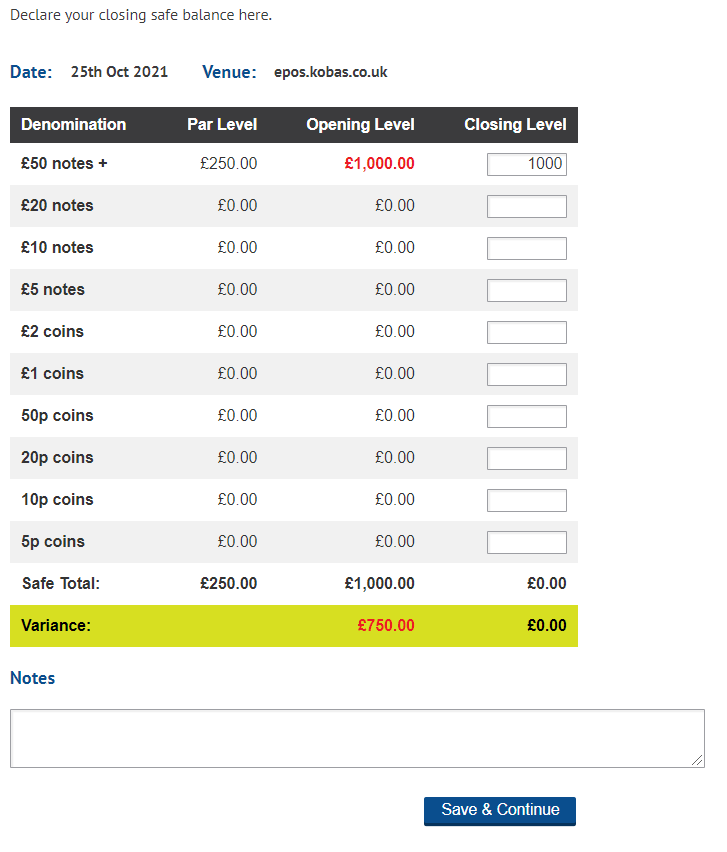Click the epos.kobas.co.uk venue name
This screenshot has width=727, height=852.
330,72
